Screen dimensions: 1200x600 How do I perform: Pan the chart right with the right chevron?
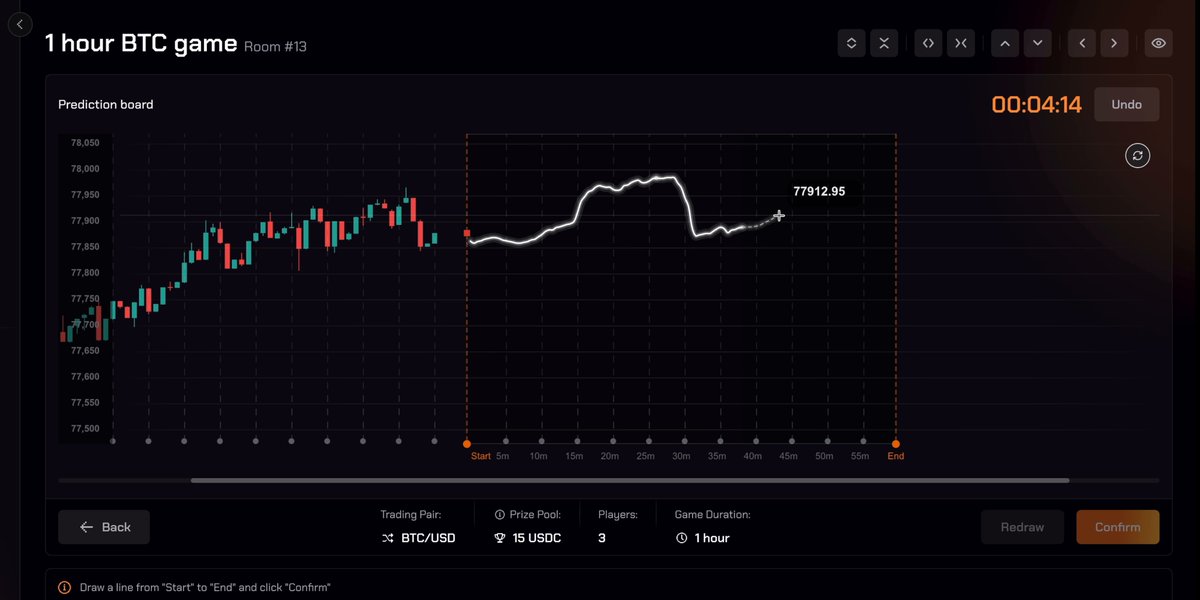click(x=1114, y=43)
